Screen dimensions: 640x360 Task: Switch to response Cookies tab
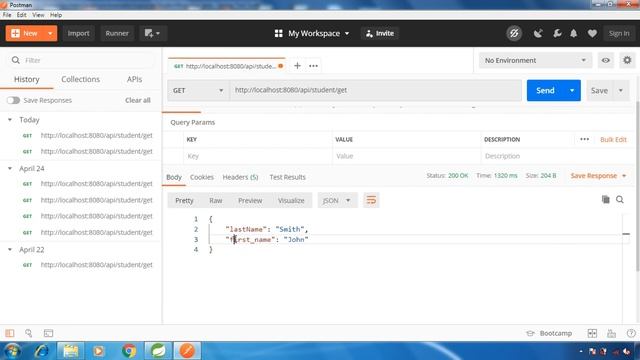tap(202, 177)
